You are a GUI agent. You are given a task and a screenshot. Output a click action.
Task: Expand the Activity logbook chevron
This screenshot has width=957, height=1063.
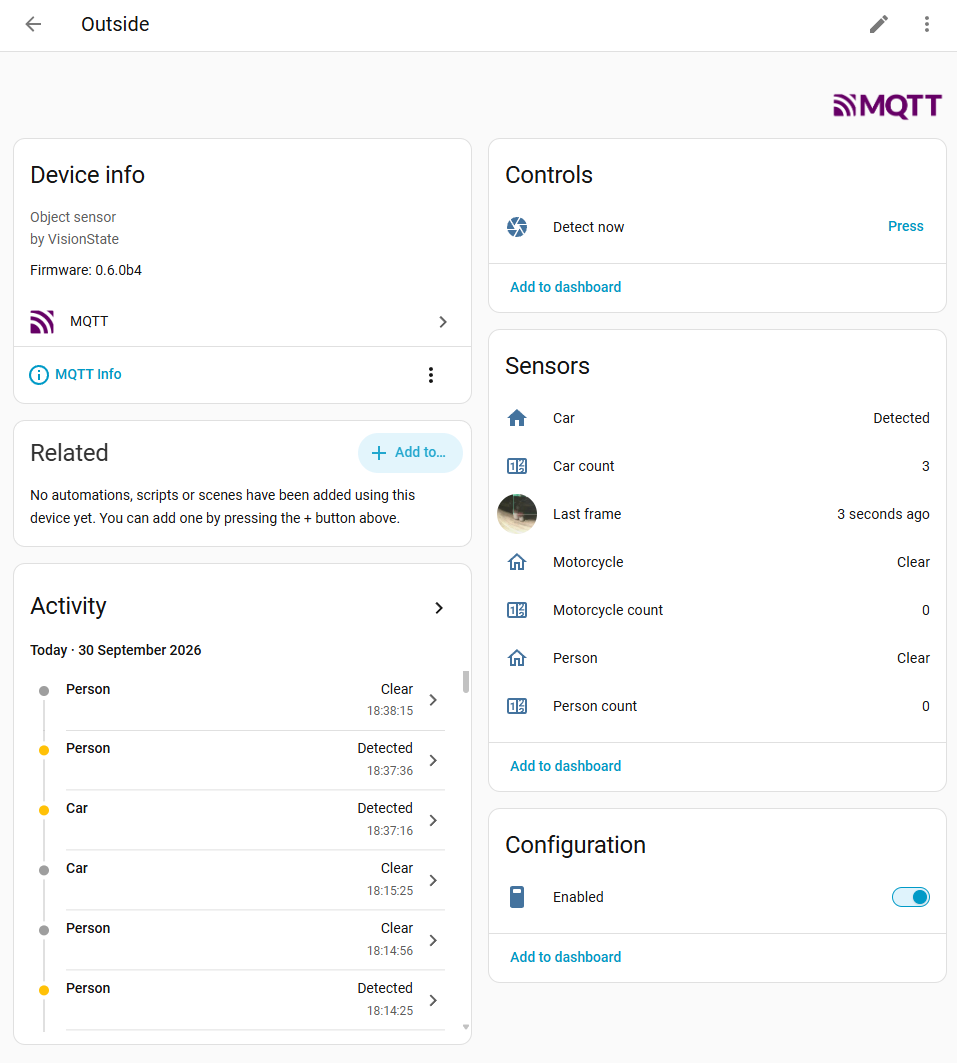(439, 608)
